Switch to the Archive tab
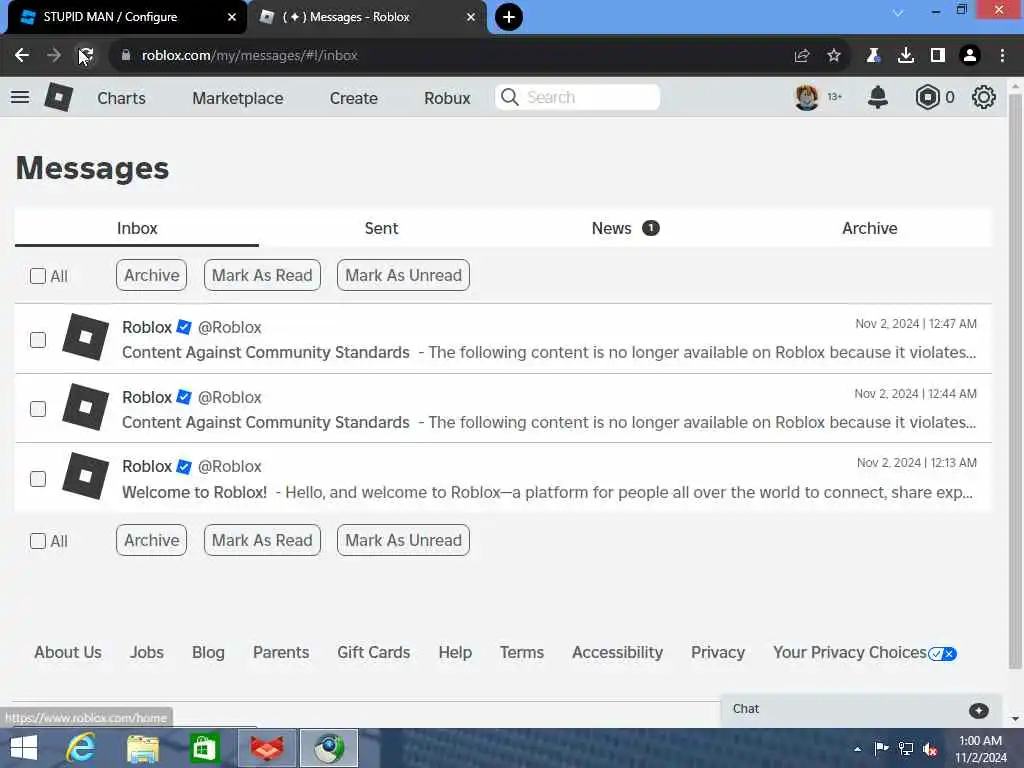 (x=869, y=228)
